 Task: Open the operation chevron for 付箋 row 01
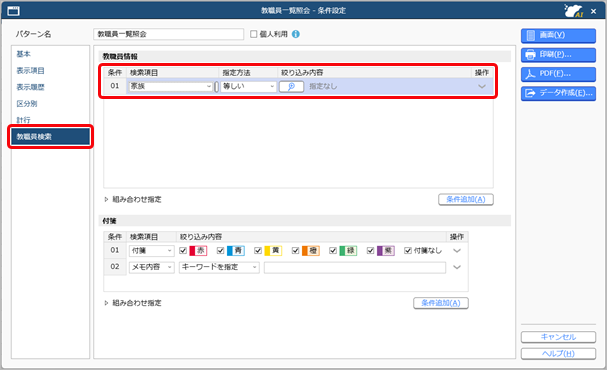(x=457, y=251)
